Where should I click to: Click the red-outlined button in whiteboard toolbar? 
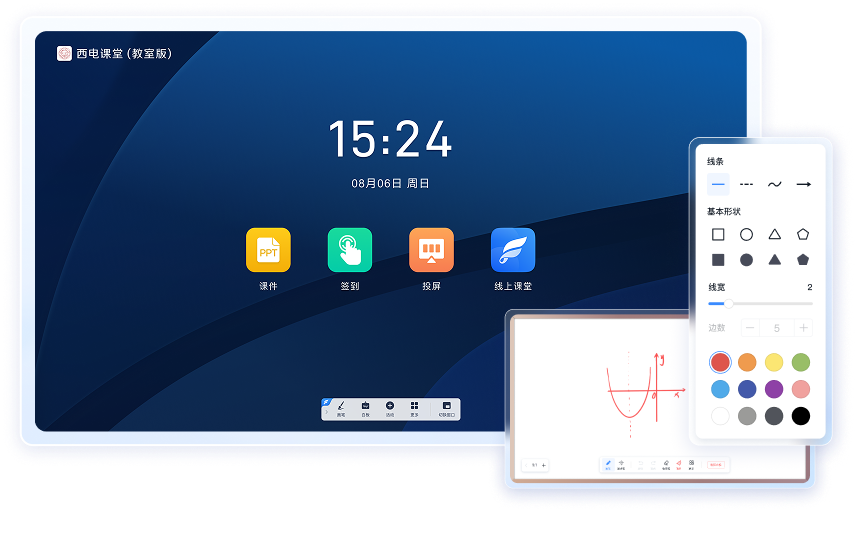[x=715, y=464]
